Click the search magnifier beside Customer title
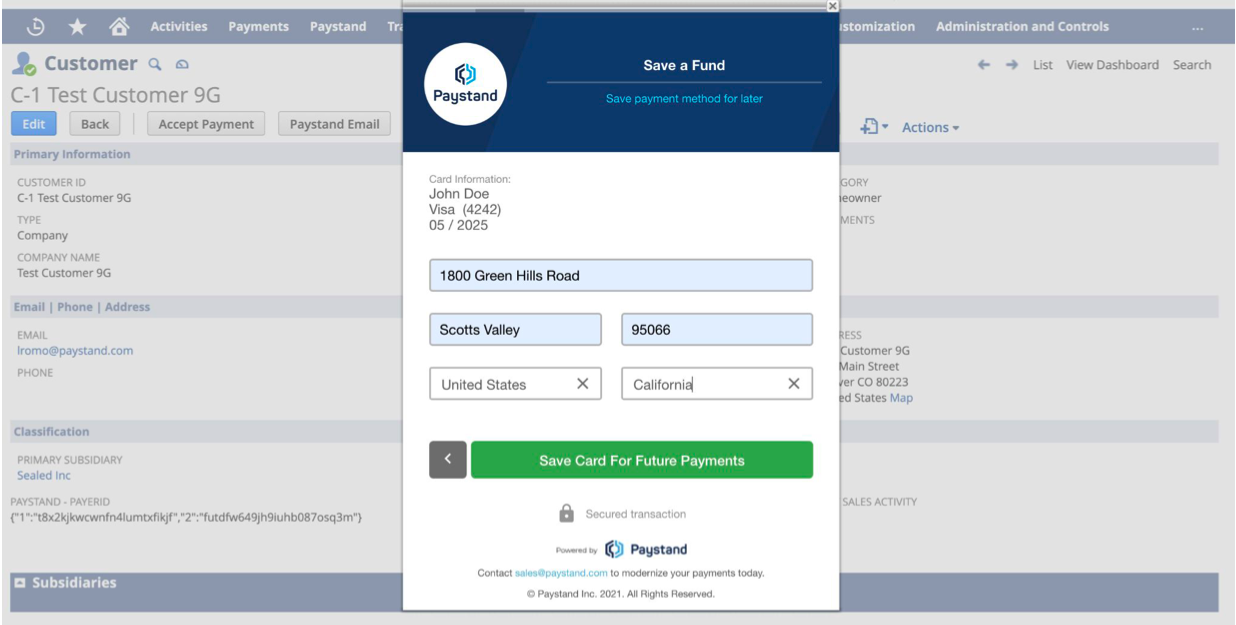Image resolution: width=1236 pixels, height=625 pixels. pos(155,64)
